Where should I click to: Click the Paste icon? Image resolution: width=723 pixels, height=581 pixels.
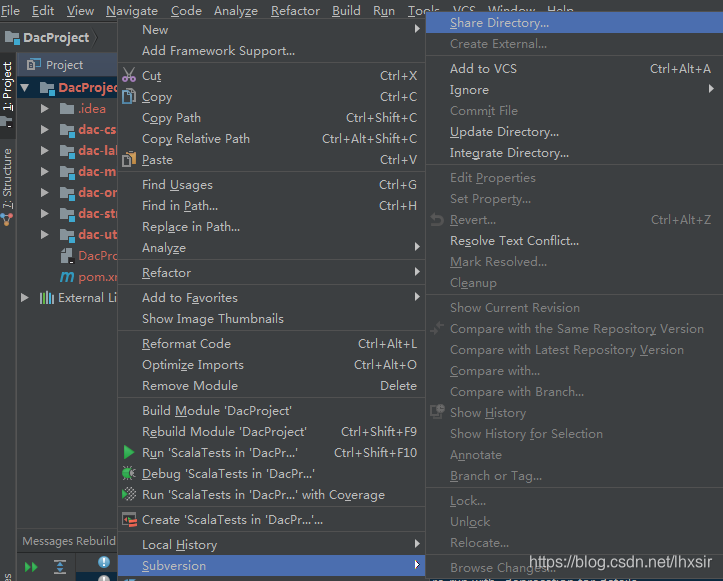pos(129,159)
